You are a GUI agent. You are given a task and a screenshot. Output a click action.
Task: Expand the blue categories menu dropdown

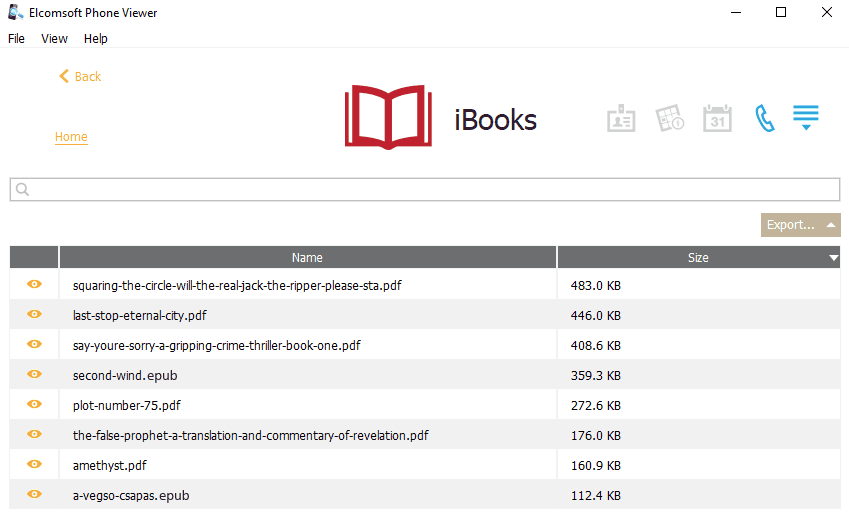pos(806,118)
